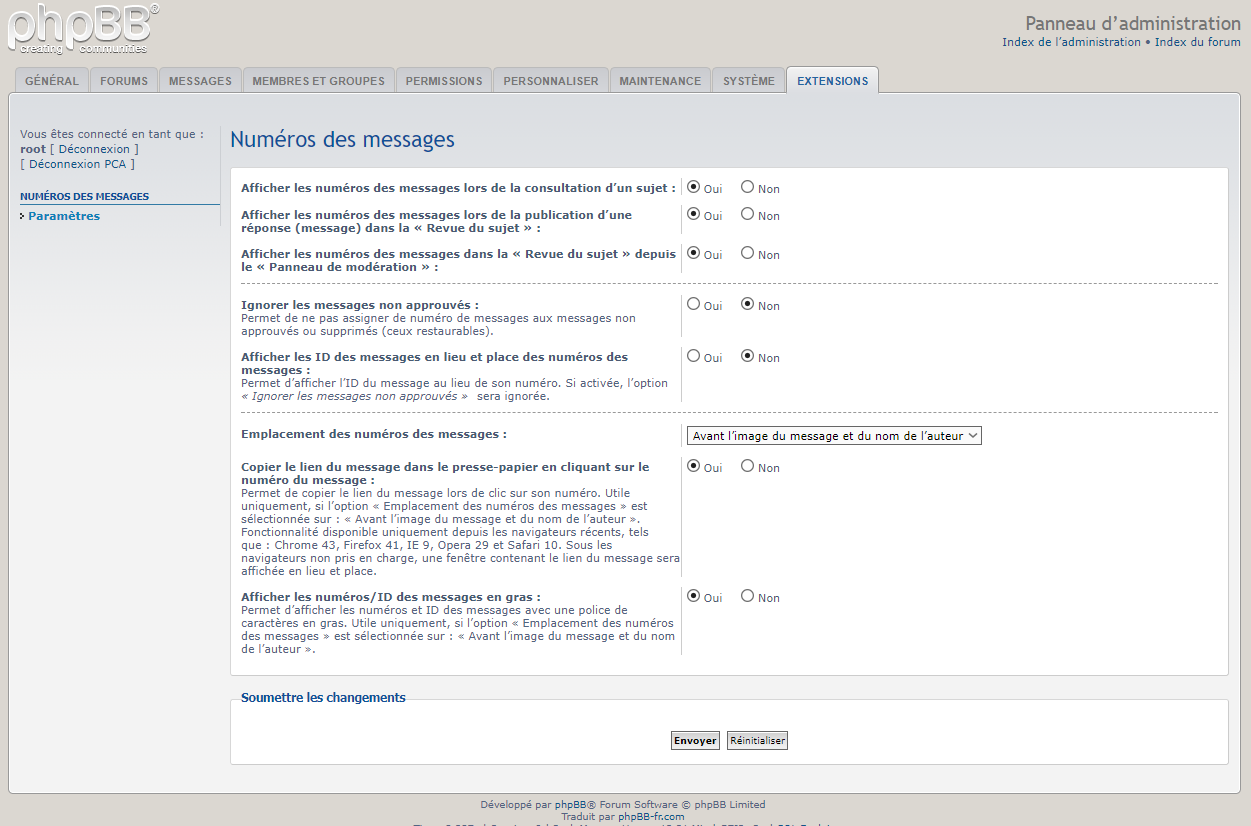Select Non for showing numbers during topic consultation

click(747, 187)
